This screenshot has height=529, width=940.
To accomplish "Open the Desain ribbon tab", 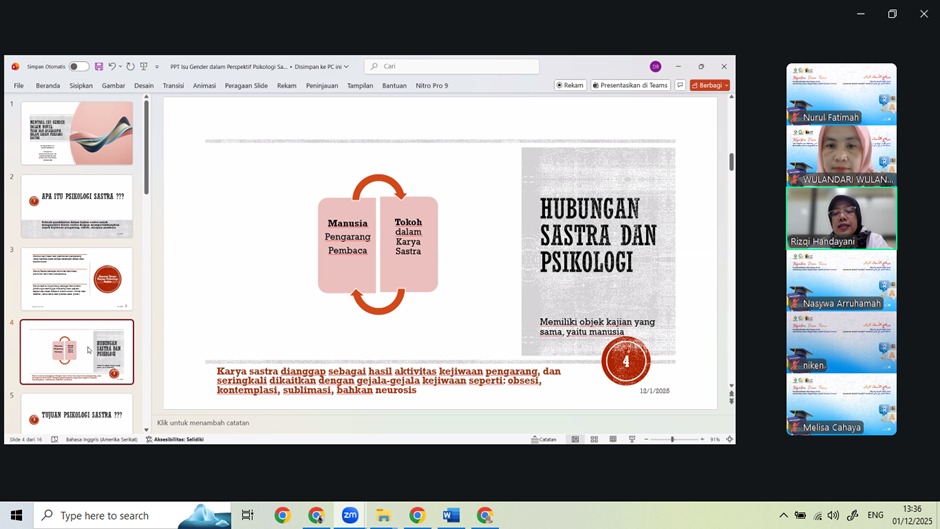I will [144, 86].
